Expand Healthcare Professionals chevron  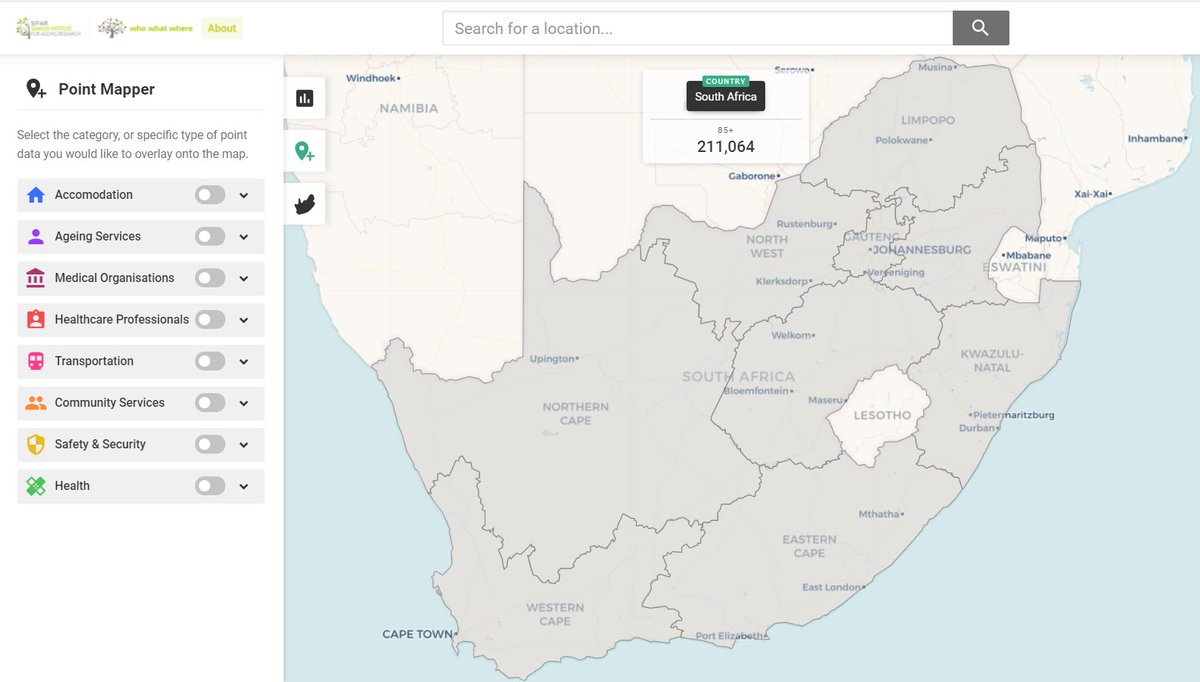pyautogui.click(x=244, y=320)
